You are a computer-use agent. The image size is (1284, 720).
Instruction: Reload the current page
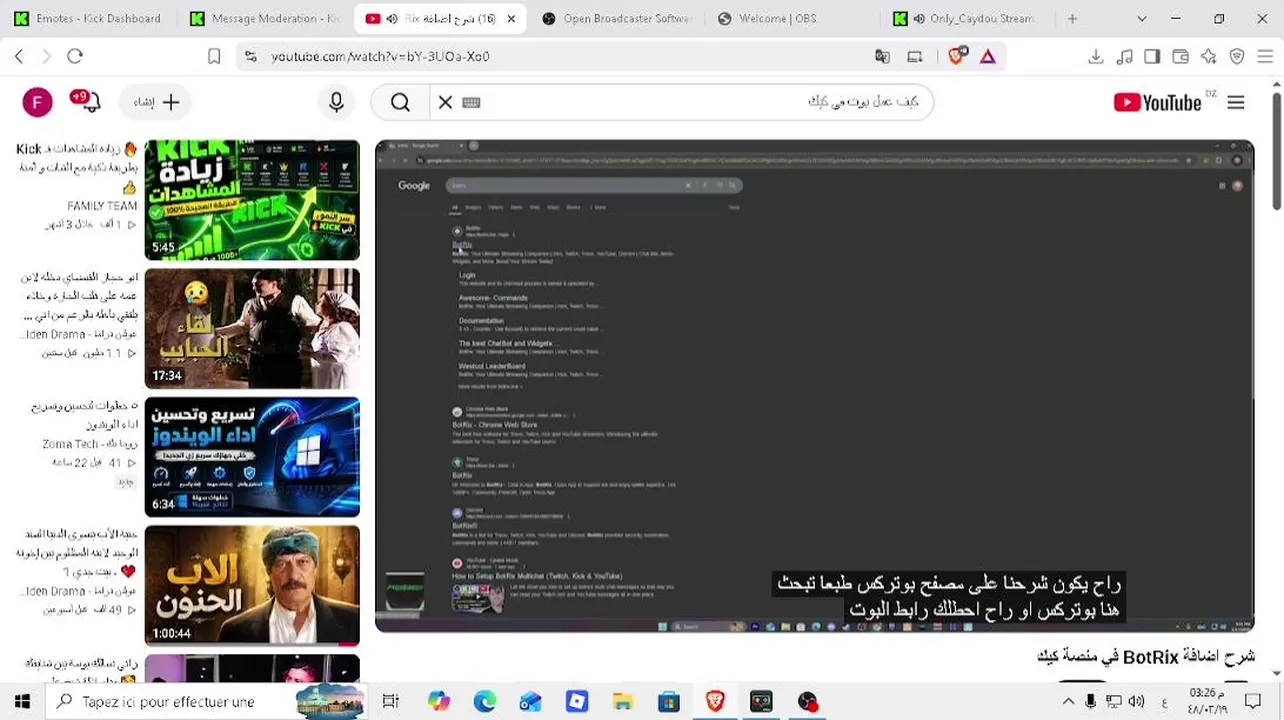(75, 56)
